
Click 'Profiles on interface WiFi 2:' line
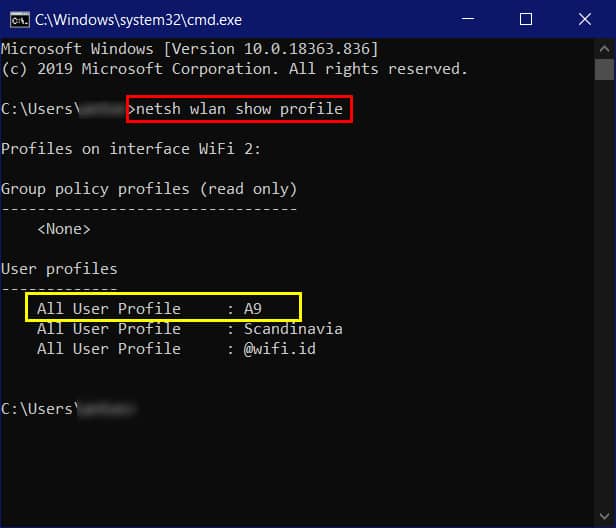[130, 149]
